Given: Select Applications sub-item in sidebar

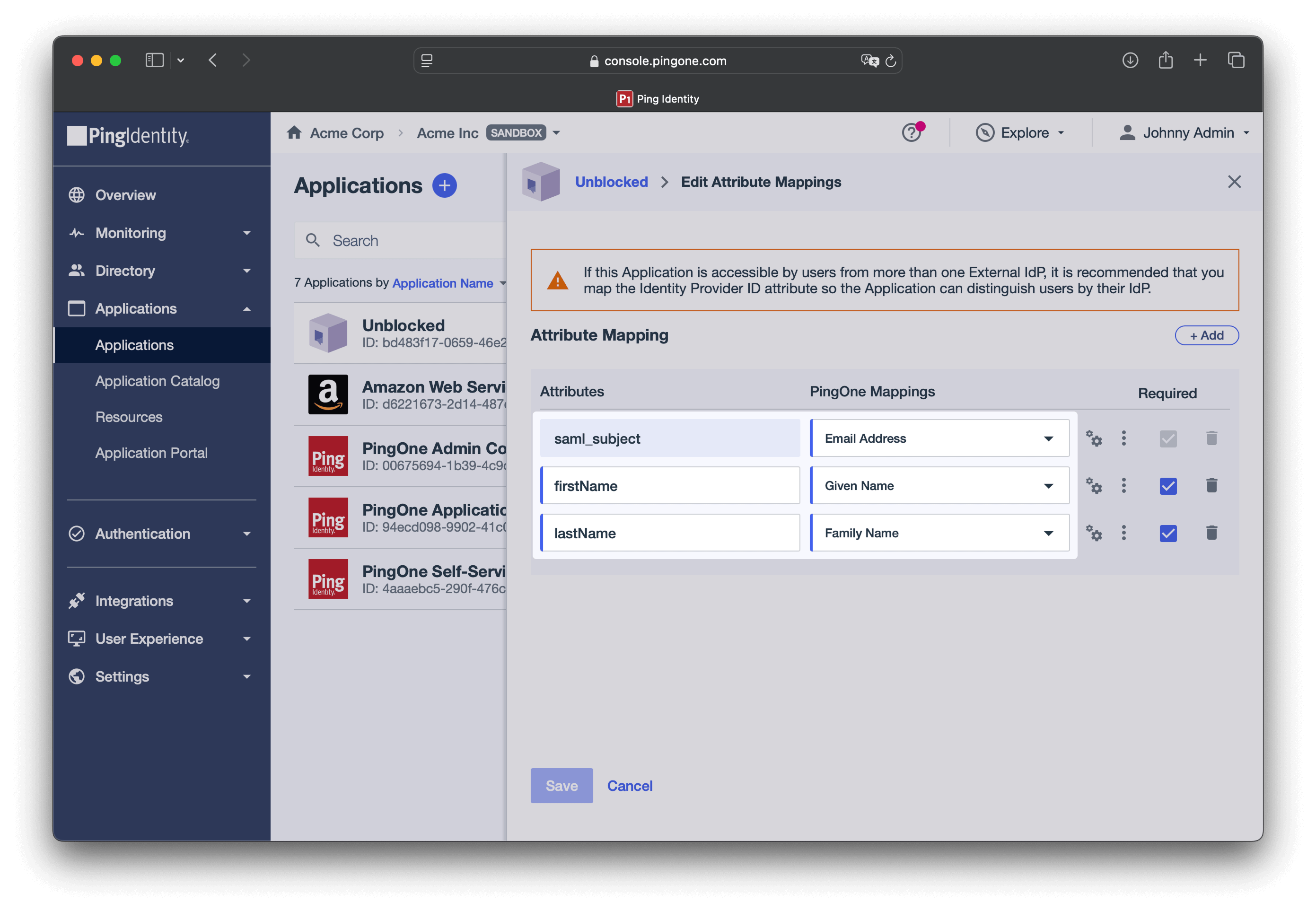Looking at the screenshot, I should tap(161, 345).
